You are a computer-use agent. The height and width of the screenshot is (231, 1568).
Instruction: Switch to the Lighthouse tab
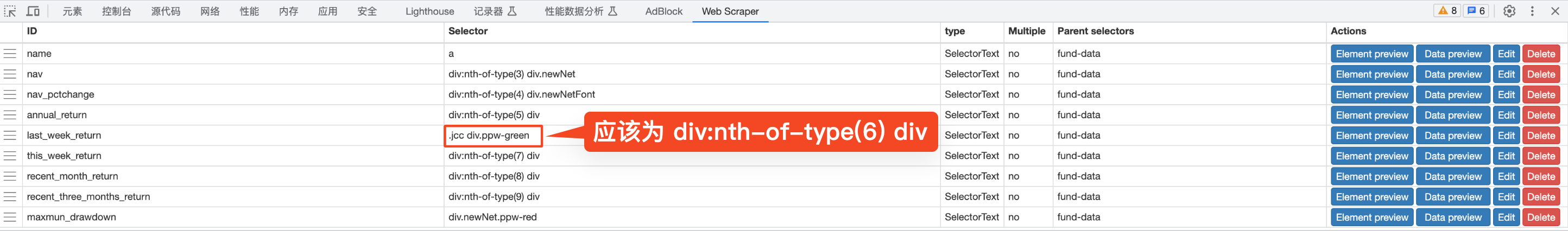tap(429, 11)
